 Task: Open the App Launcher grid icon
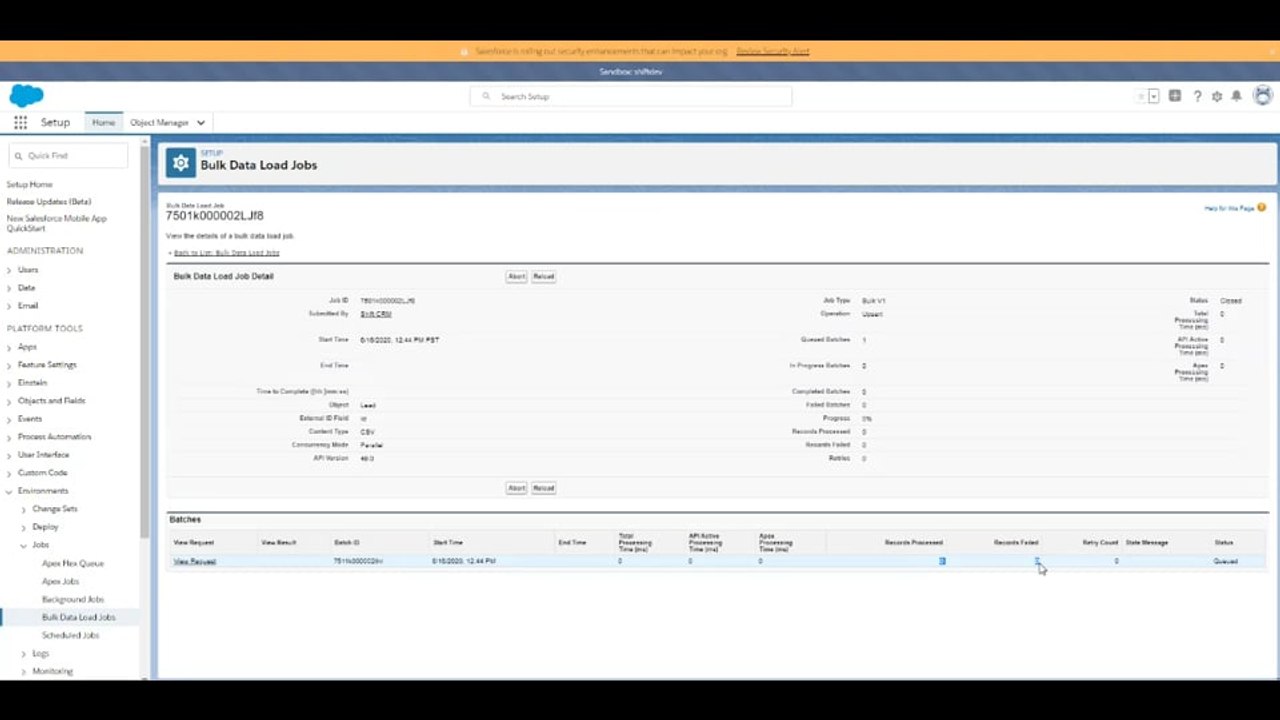tap(20, 122)
